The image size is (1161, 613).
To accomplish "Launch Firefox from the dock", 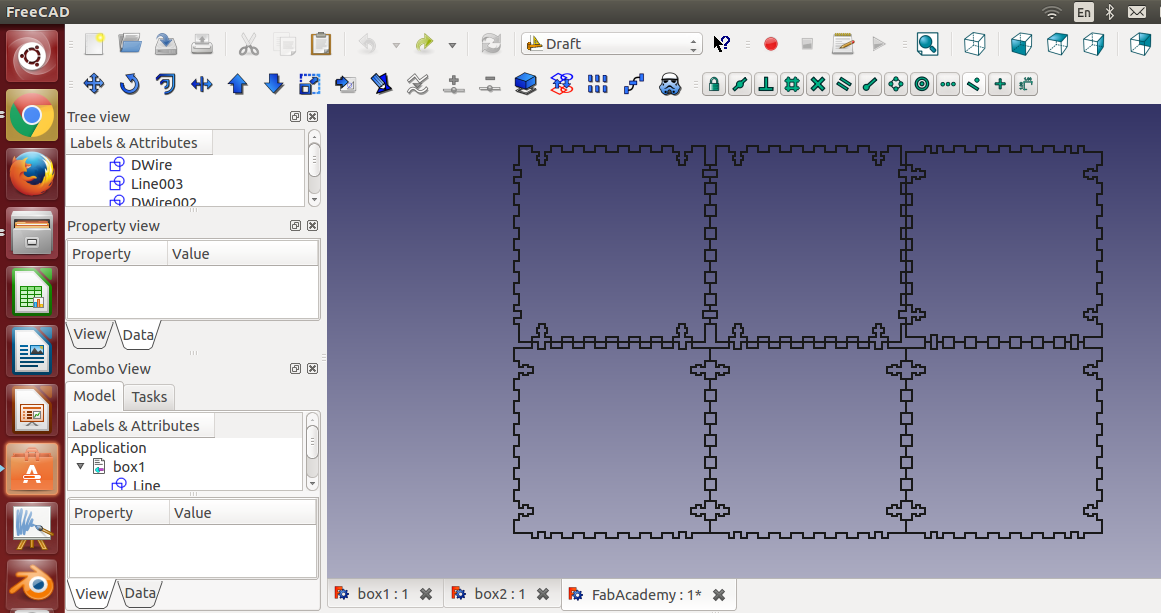I will pyautogui.click(x=32, y=174).
